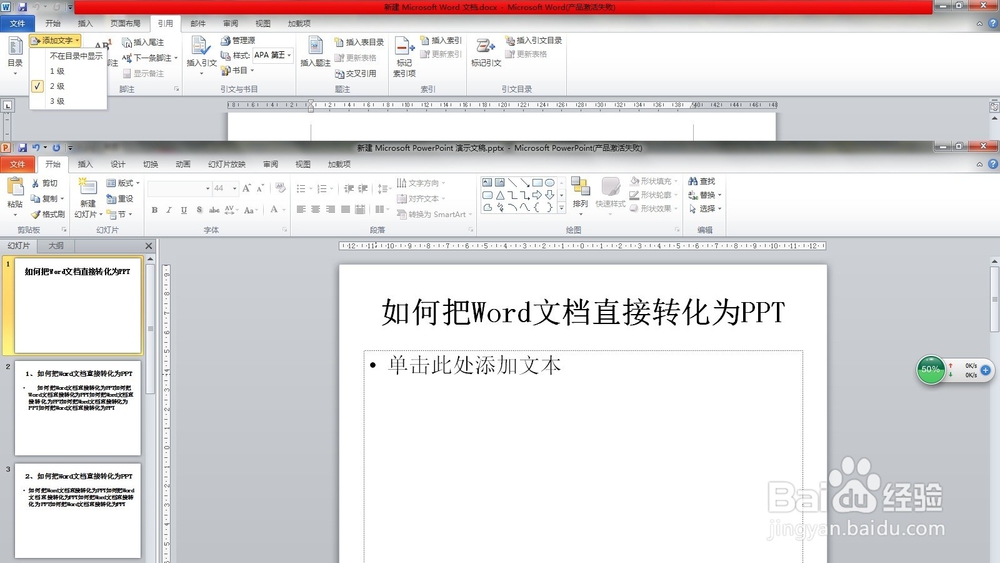This screenshot has width=1000, height=563.
Task: Select checked level 2 (2 级) option
Action: [x=68, y=86]
